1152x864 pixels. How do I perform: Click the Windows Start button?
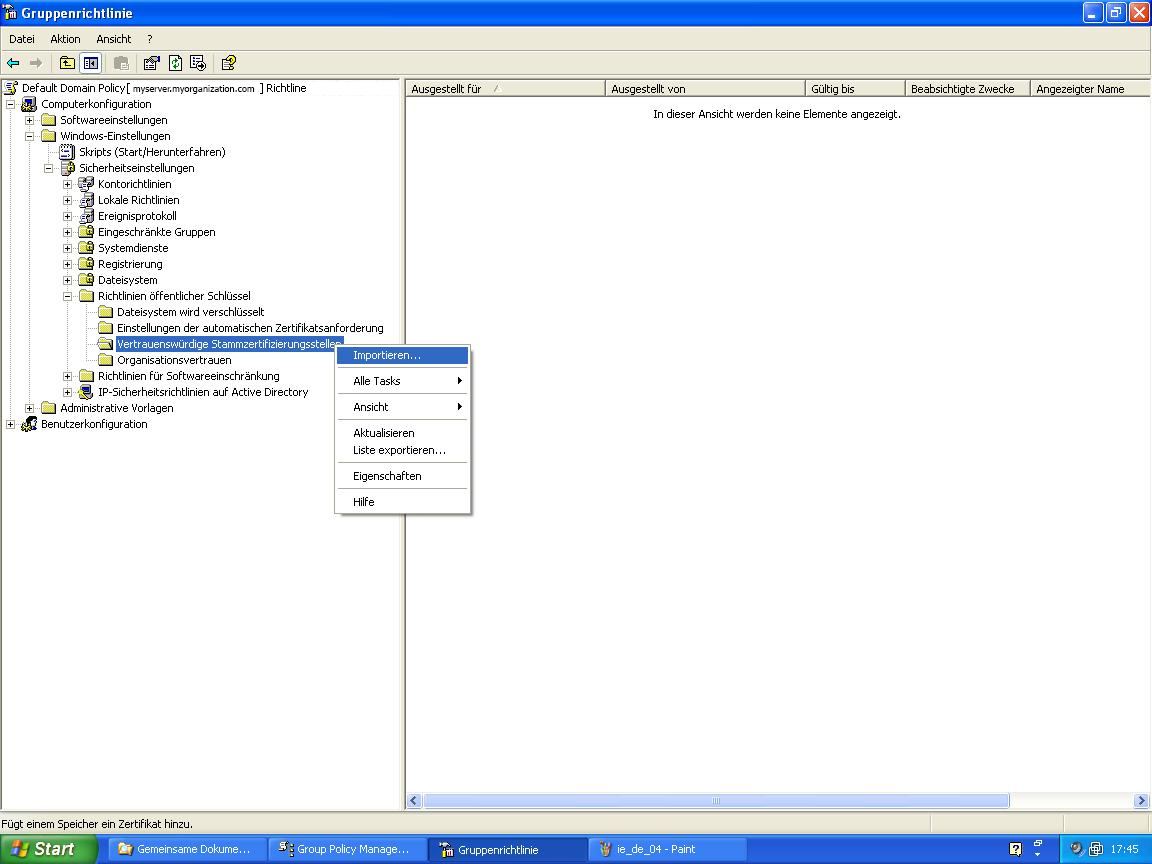pyautogui.click(x=44, y=849)
